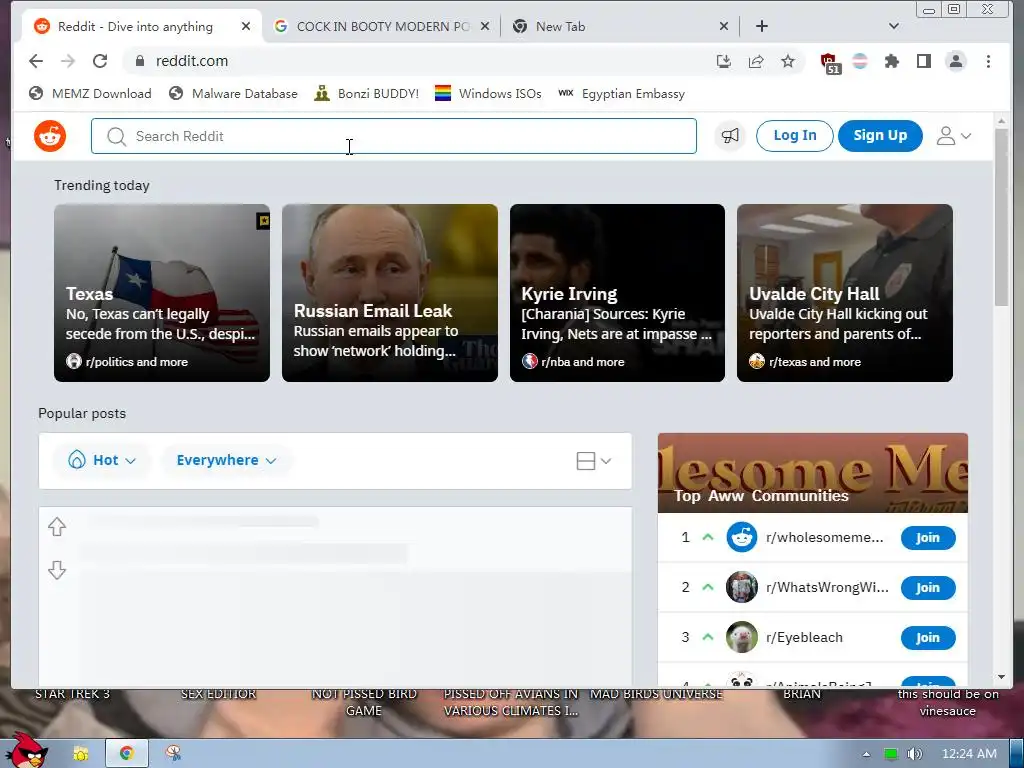This screenshot has height=768, width=1024.
Task: Join r/WhatsWrongWi... community
Action: coord(928,588)
